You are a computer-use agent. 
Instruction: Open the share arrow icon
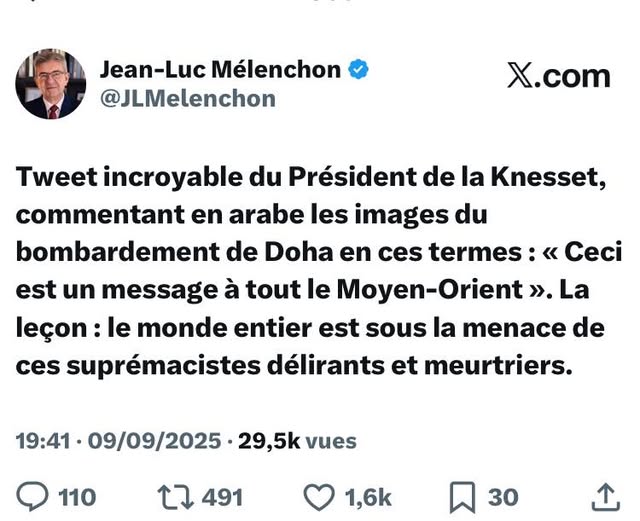click(x=606, y=496)
